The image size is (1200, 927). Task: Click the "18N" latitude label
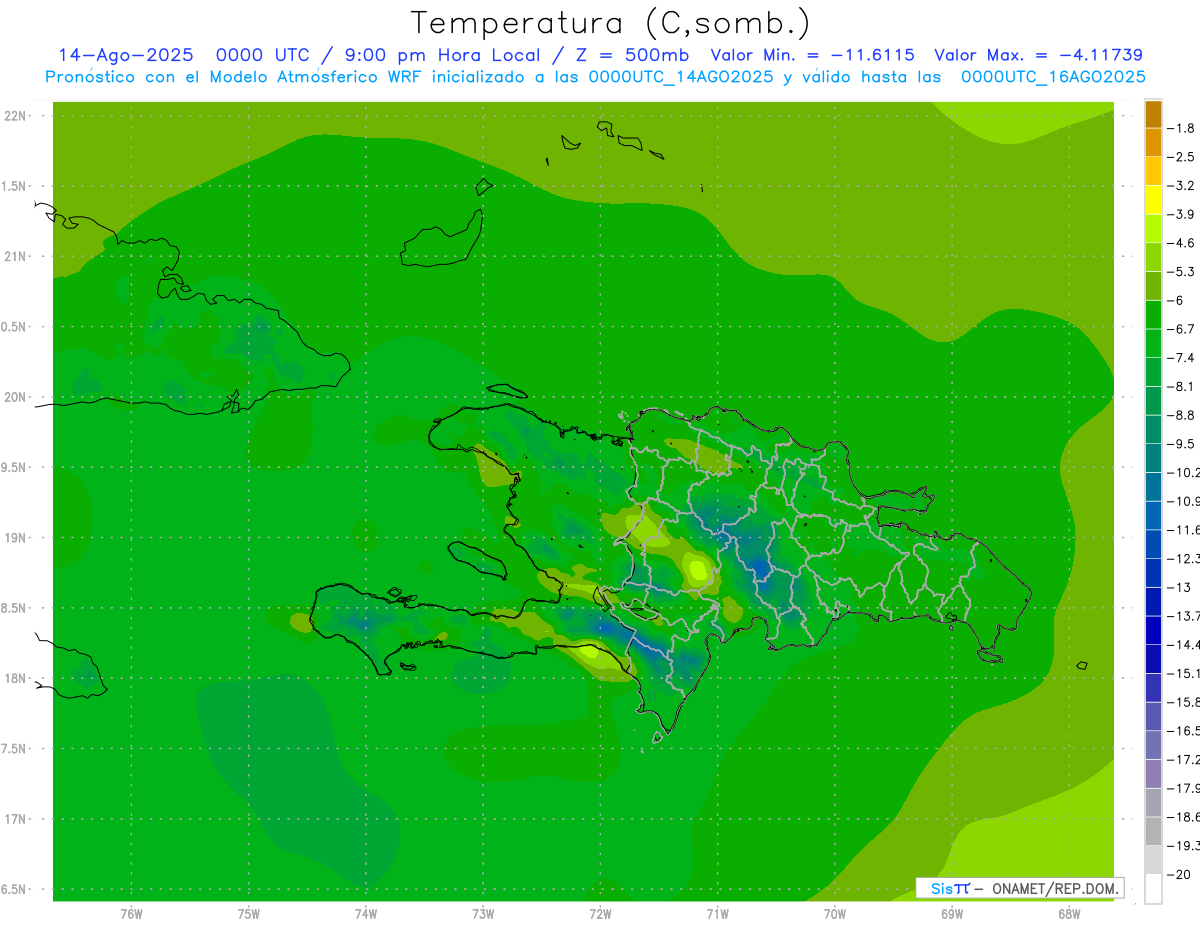[x=15, y=679]
